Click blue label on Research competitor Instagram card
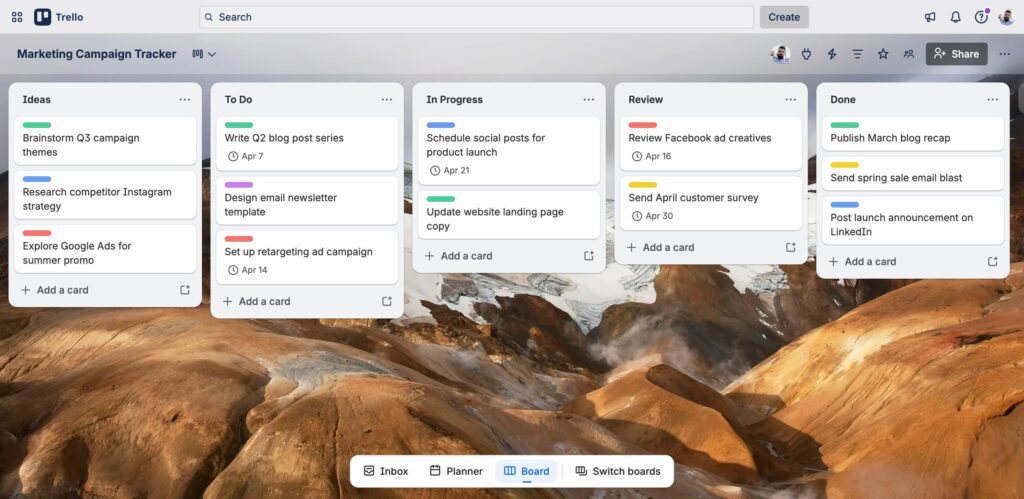Image resolution: width=1024 pixels, height=499 pixels. pos(37,179)
